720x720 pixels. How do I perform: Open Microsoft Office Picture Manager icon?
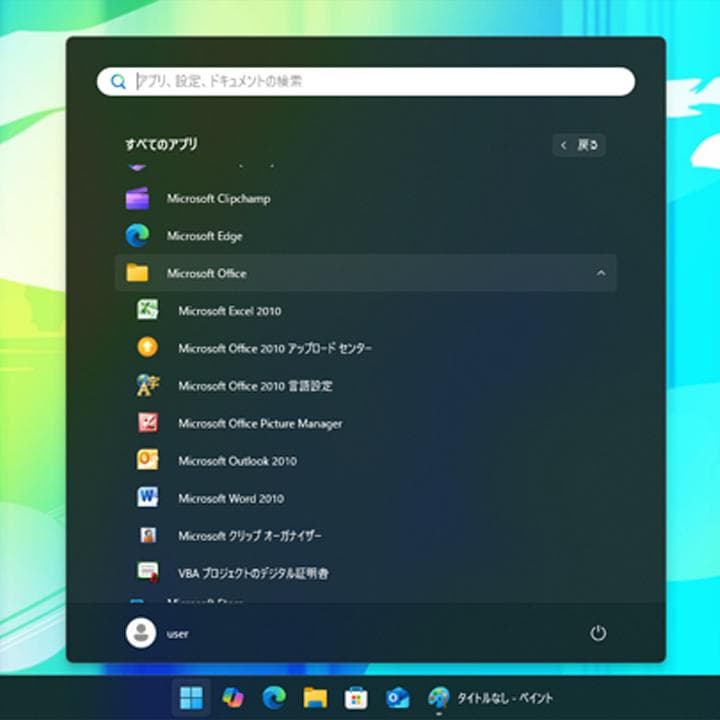pos(148,423)
